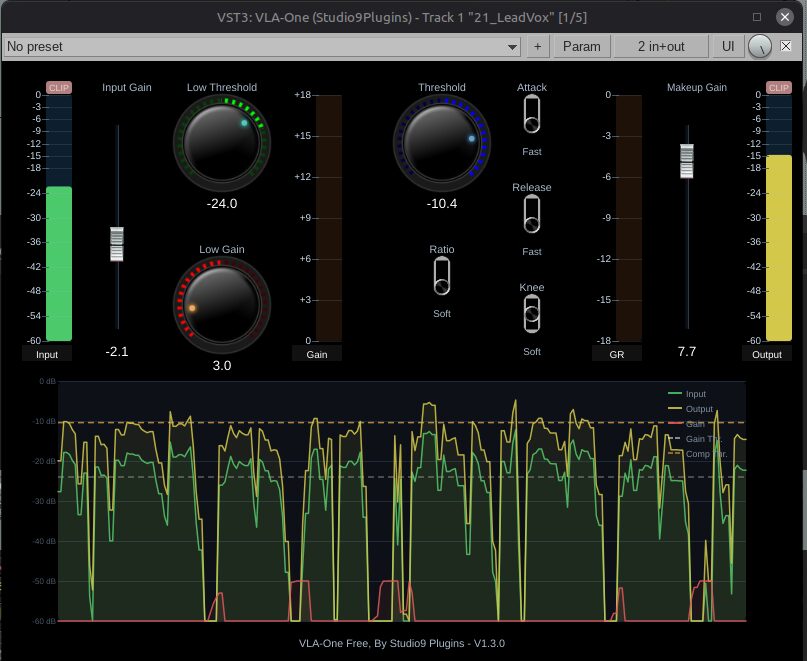Viewport: 807px width, 661px height.
Task: Click the plus preset button
Action: coord(537,47)
